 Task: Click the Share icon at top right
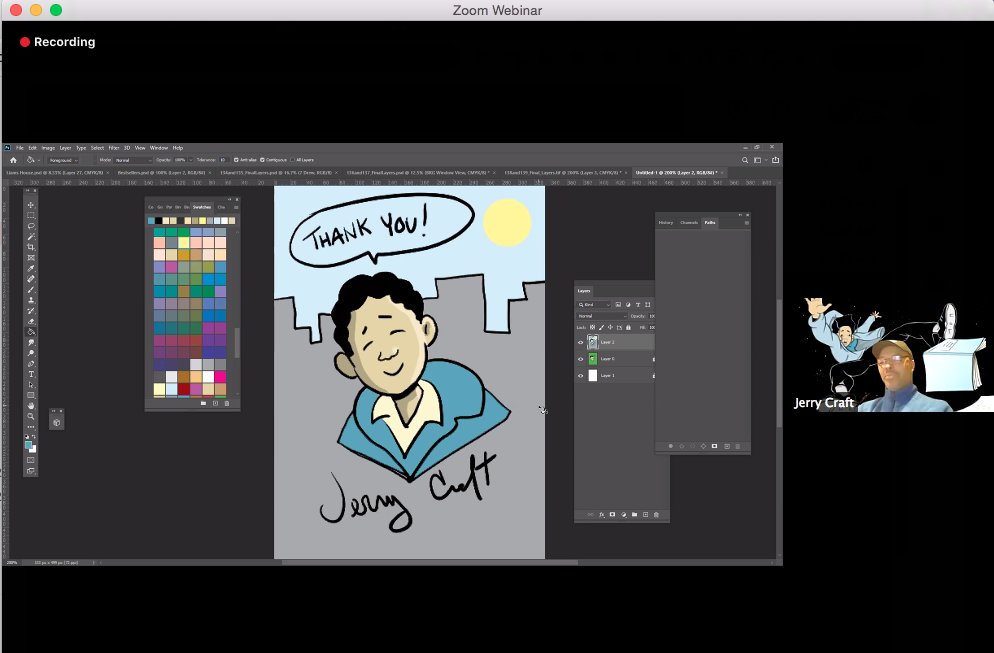pyautogui.click(x=775, y=160)
